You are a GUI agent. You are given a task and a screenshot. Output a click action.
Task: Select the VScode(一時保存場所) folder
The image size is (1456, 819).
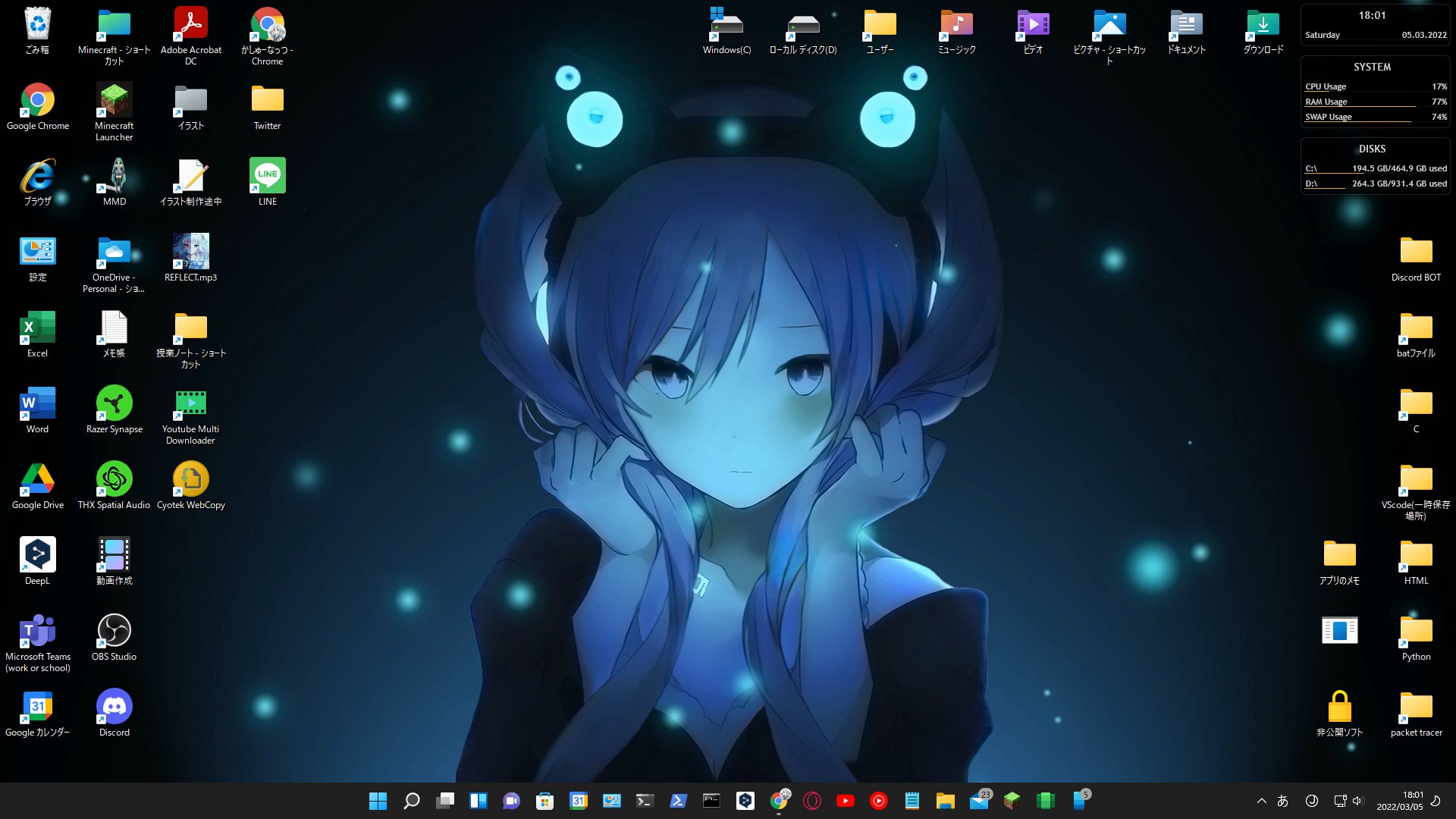[1416, 491]
